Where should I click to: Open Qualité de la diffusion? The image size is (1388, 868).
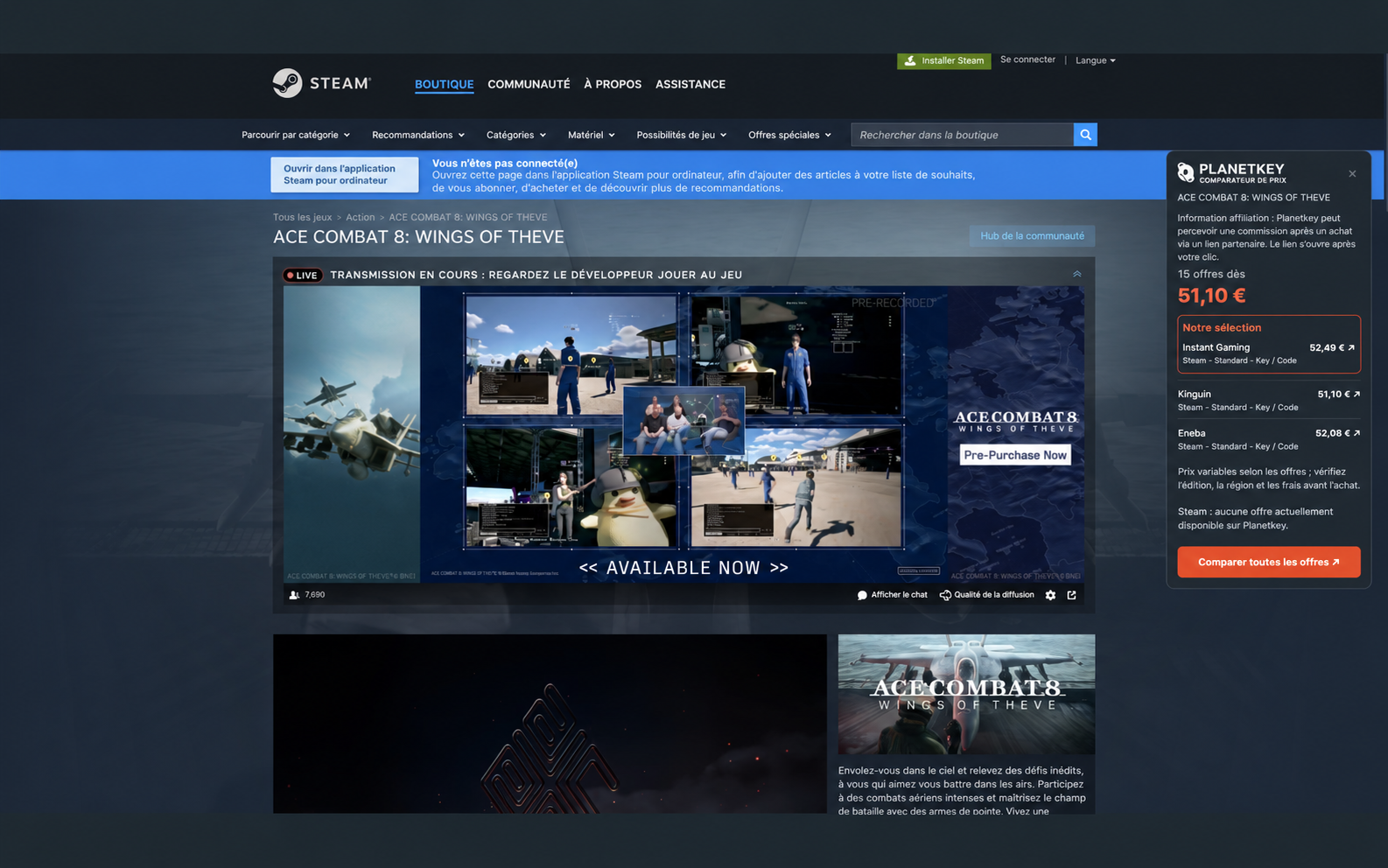tap(986, 595)
